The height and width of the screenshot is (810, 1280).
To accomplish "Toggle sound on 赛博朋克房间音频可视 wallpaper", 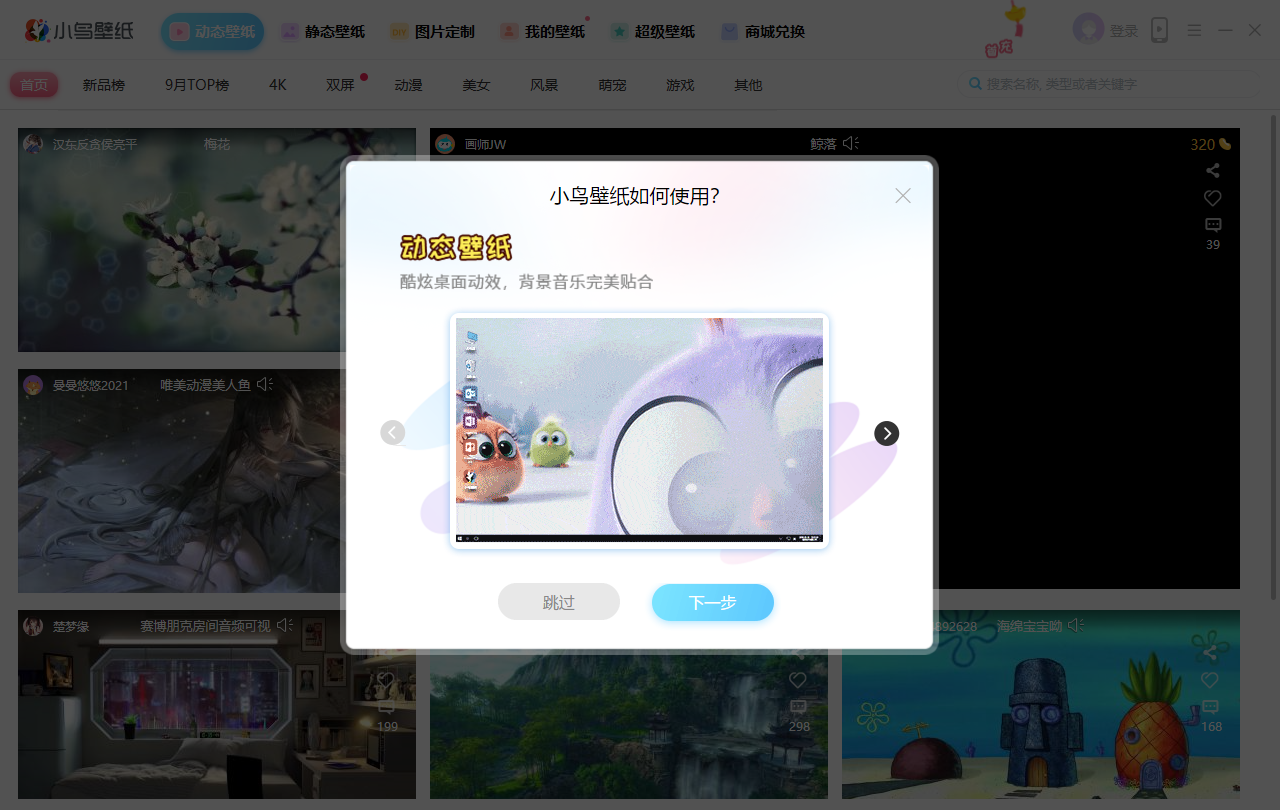I will pos(285,625).
